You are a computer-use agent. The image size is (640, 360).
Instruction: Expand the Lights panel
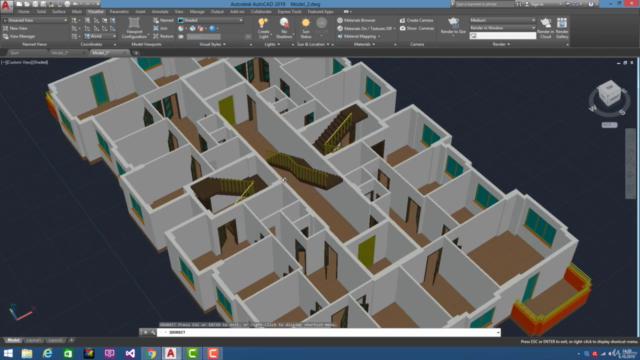pyautogui.click(x=272, y=44)
